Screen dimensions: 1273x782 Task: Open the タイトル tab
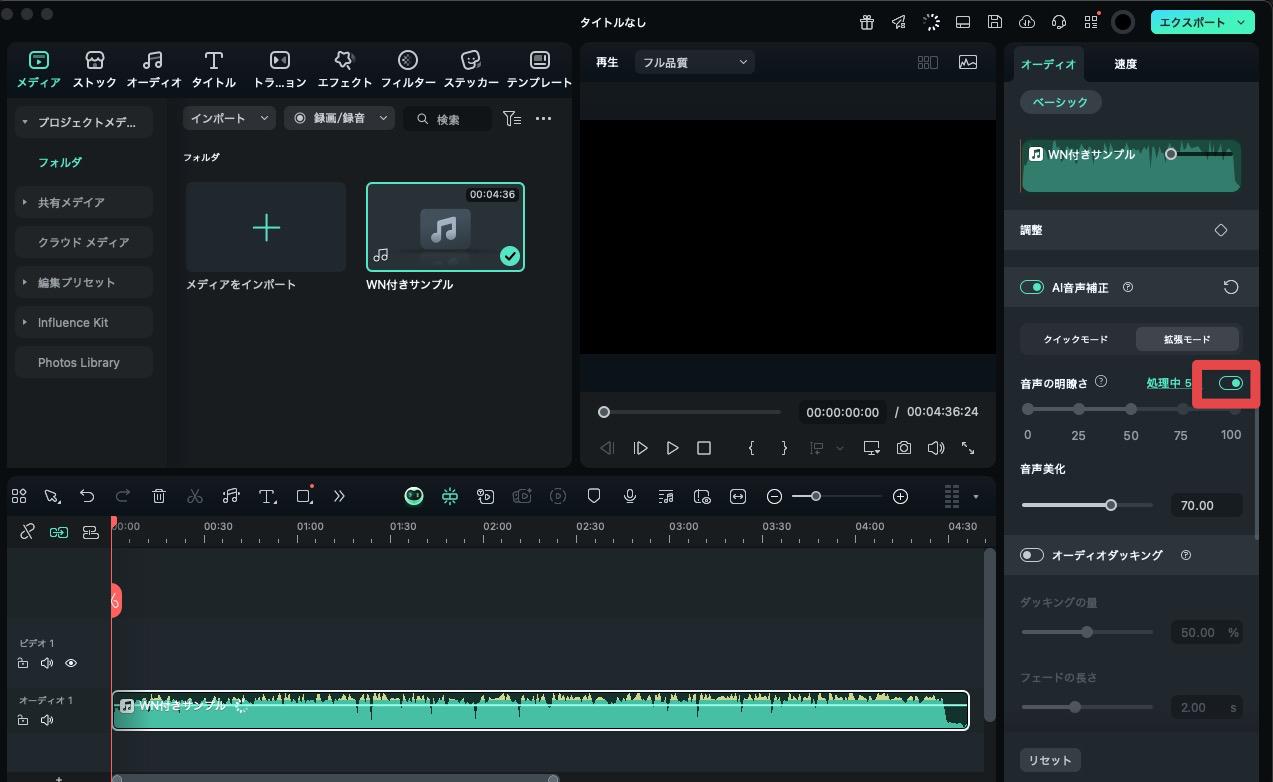[213, 69]
